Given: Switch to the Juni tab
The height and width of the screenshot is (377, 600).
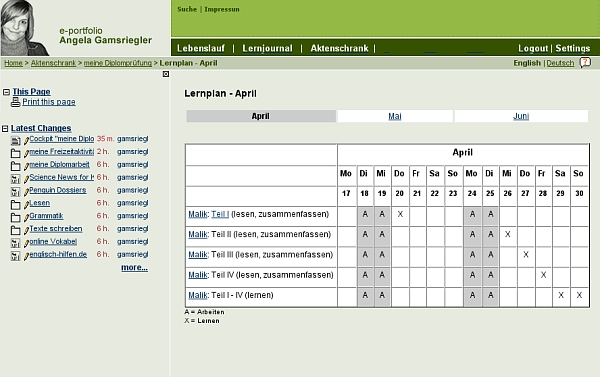Looking at the screenshot, I should point(521,116).
